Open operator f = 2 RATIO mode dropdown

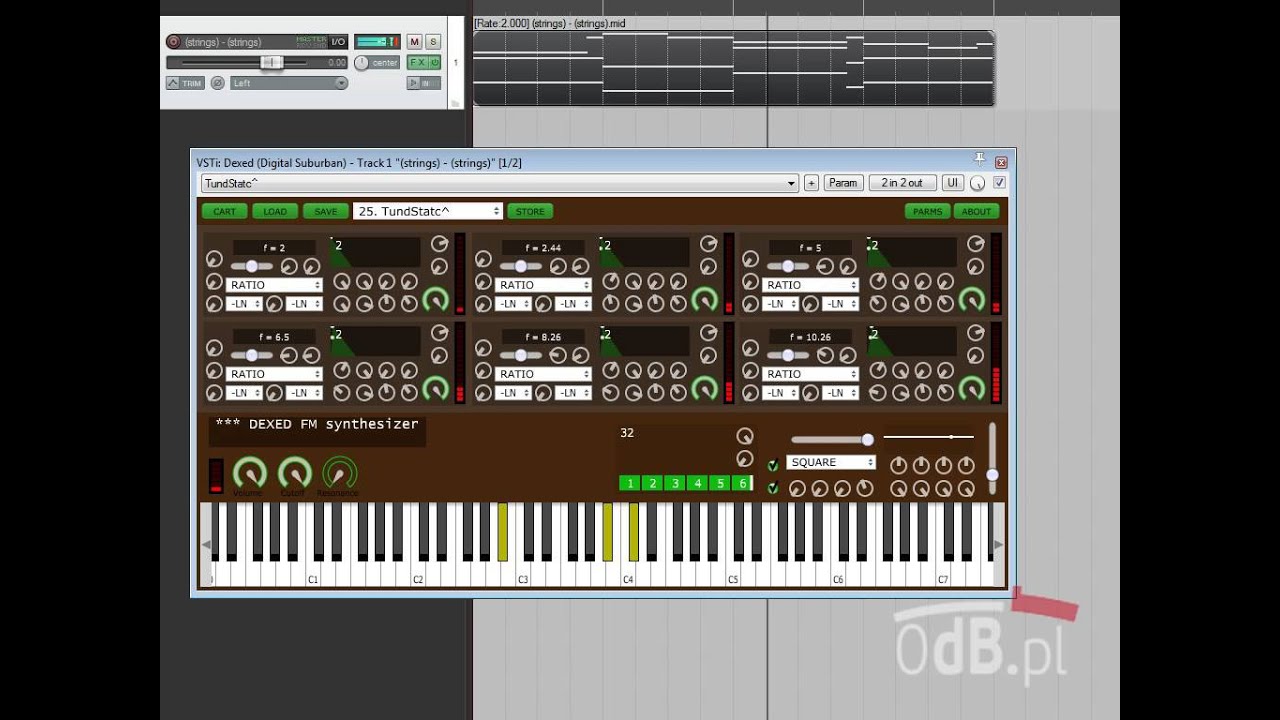pyautogui.click(x=275, y=285)
